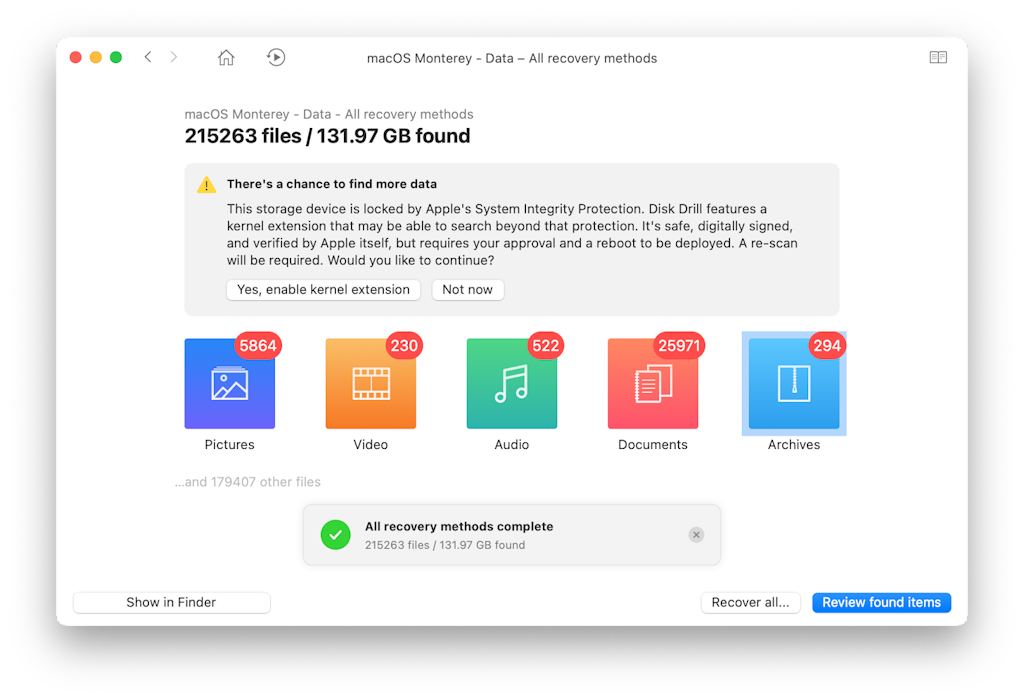Screen dimensions: 1024x700
Task: Choose Not now for kernel extension
Action: click(467, 290)
